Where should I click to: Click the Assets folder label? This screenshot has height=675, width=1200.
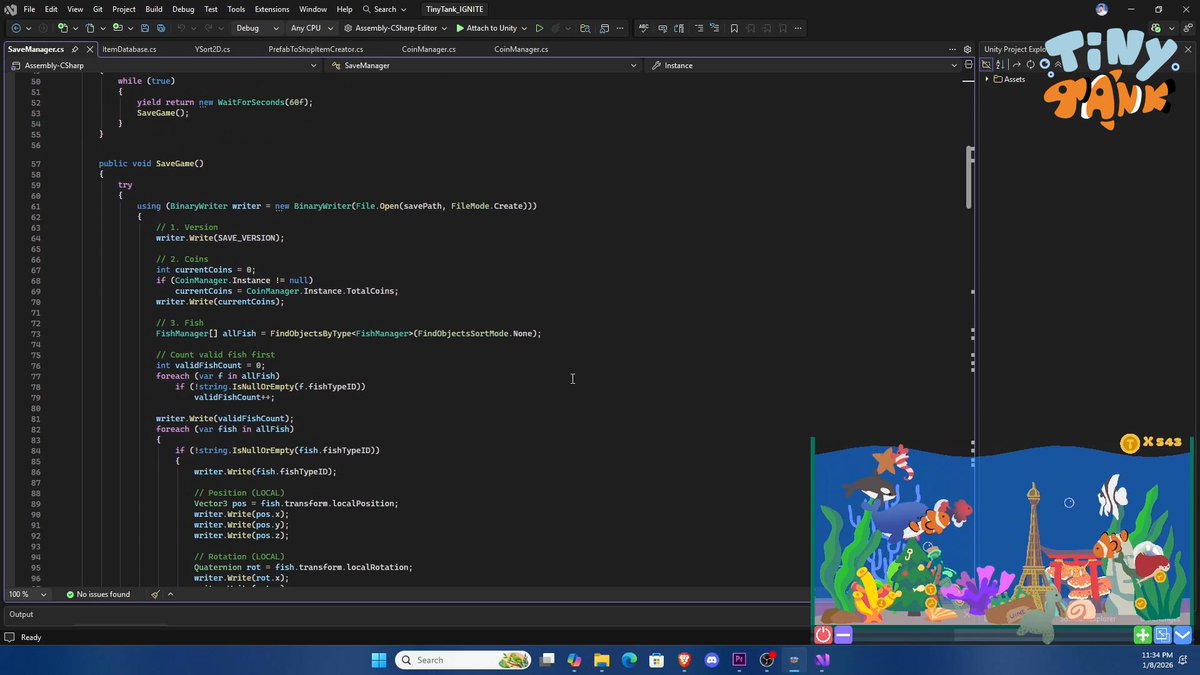(x=1015, y=79)
